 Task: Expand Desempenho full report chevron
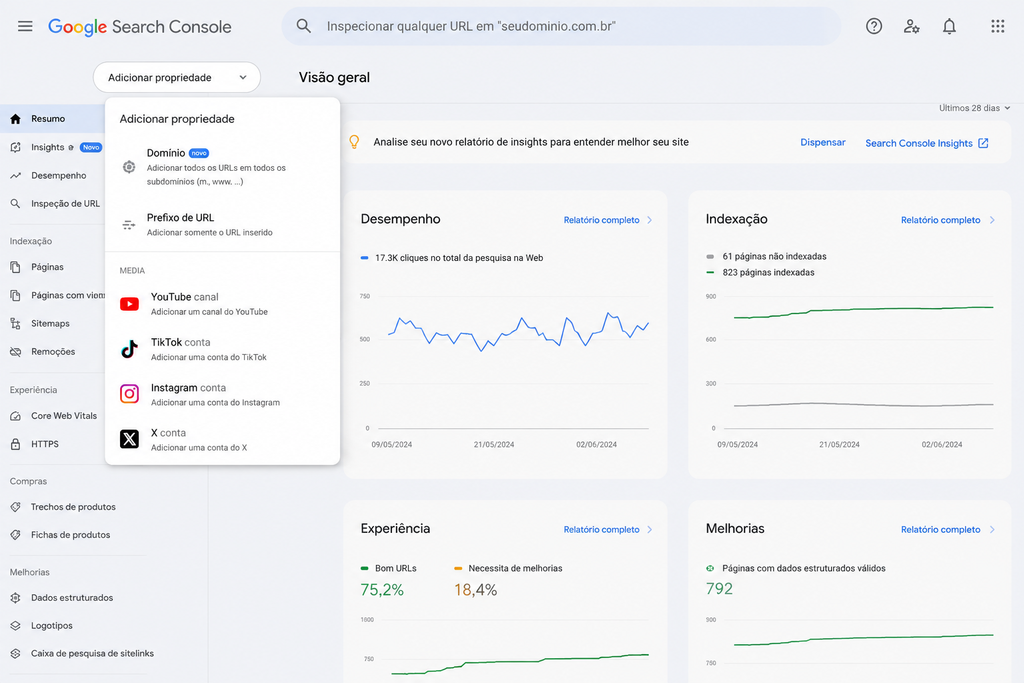click(x=649, y=220)
